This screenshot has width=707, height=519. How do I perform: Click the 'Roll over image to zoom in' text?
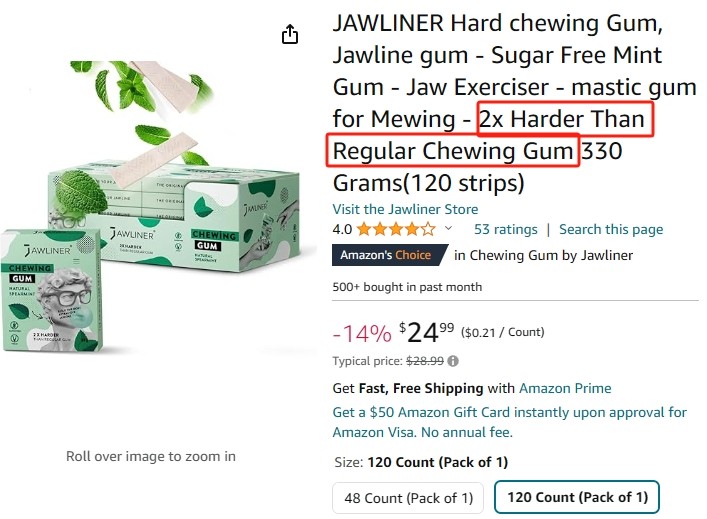[151, 456]
